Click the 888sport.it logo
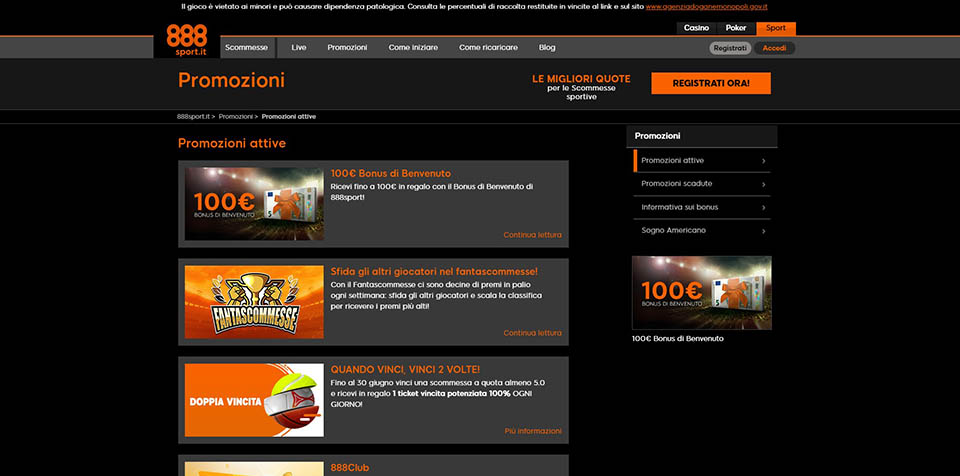 coord(187,41)
